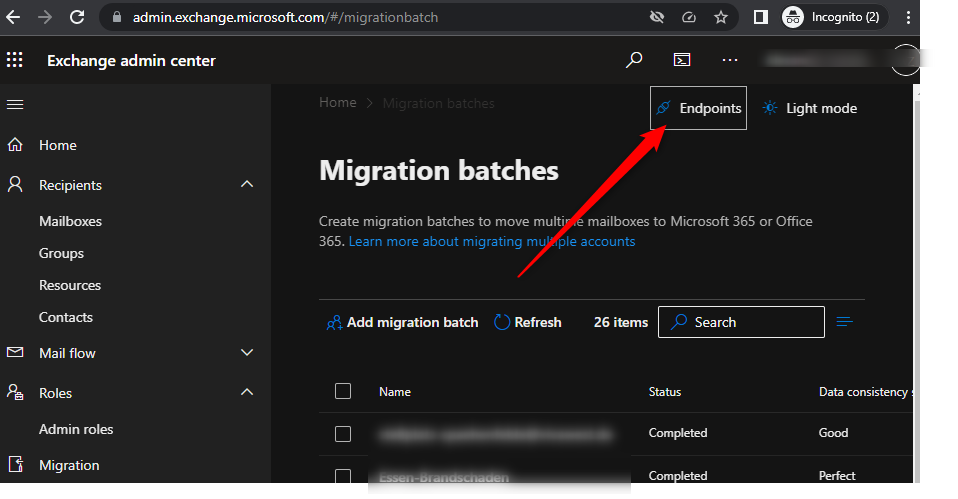Sort by Name column header

coord(395,392)
